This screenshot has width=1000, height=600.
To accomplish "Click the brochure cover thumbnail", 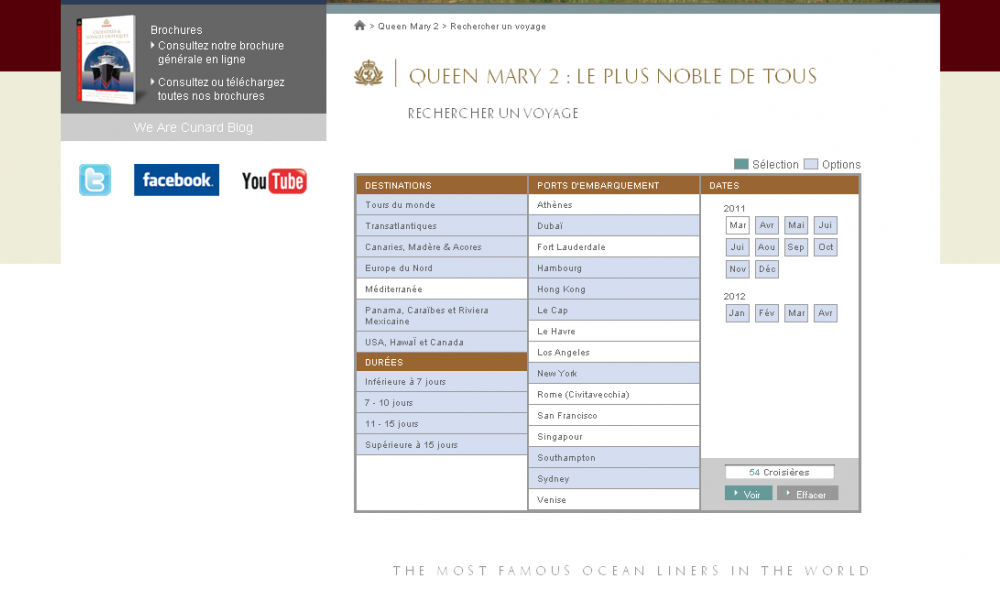I will pyautogui.click(x=107, y=58).
